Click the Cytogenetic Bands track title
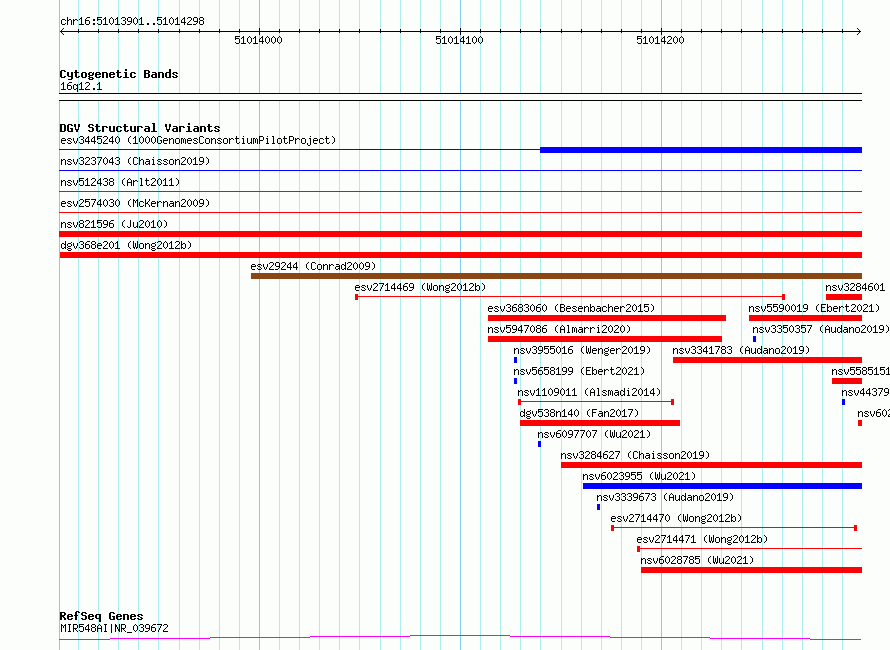 (x=119, y=74)
